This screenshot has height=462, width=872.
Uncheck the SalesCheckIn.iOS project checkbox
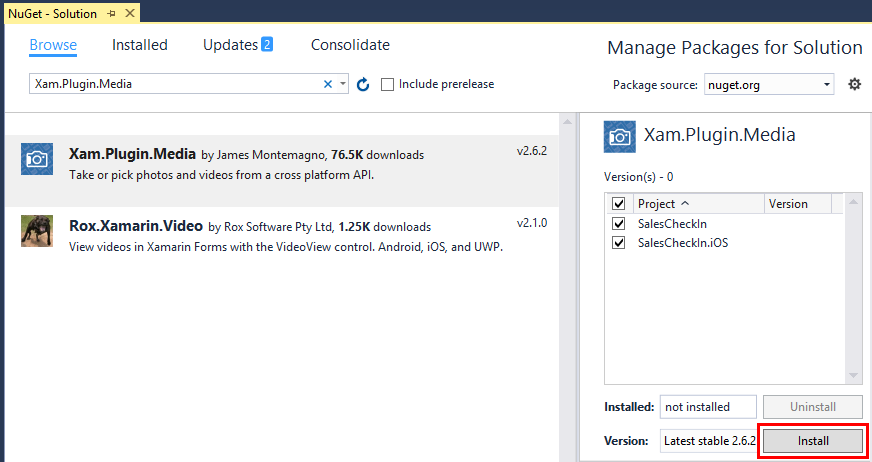618,242
